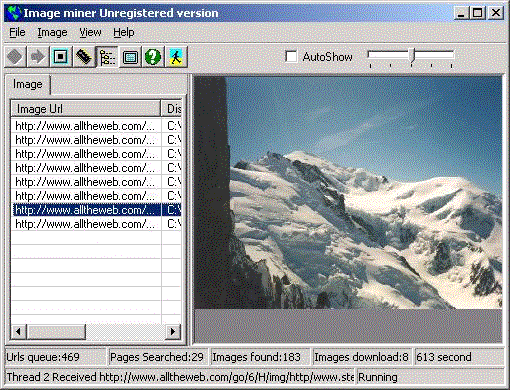Click the chip-shaped toolbar icon
This screenshot has width=510, height=390.
pyautogui.click(x=84, y=57)
